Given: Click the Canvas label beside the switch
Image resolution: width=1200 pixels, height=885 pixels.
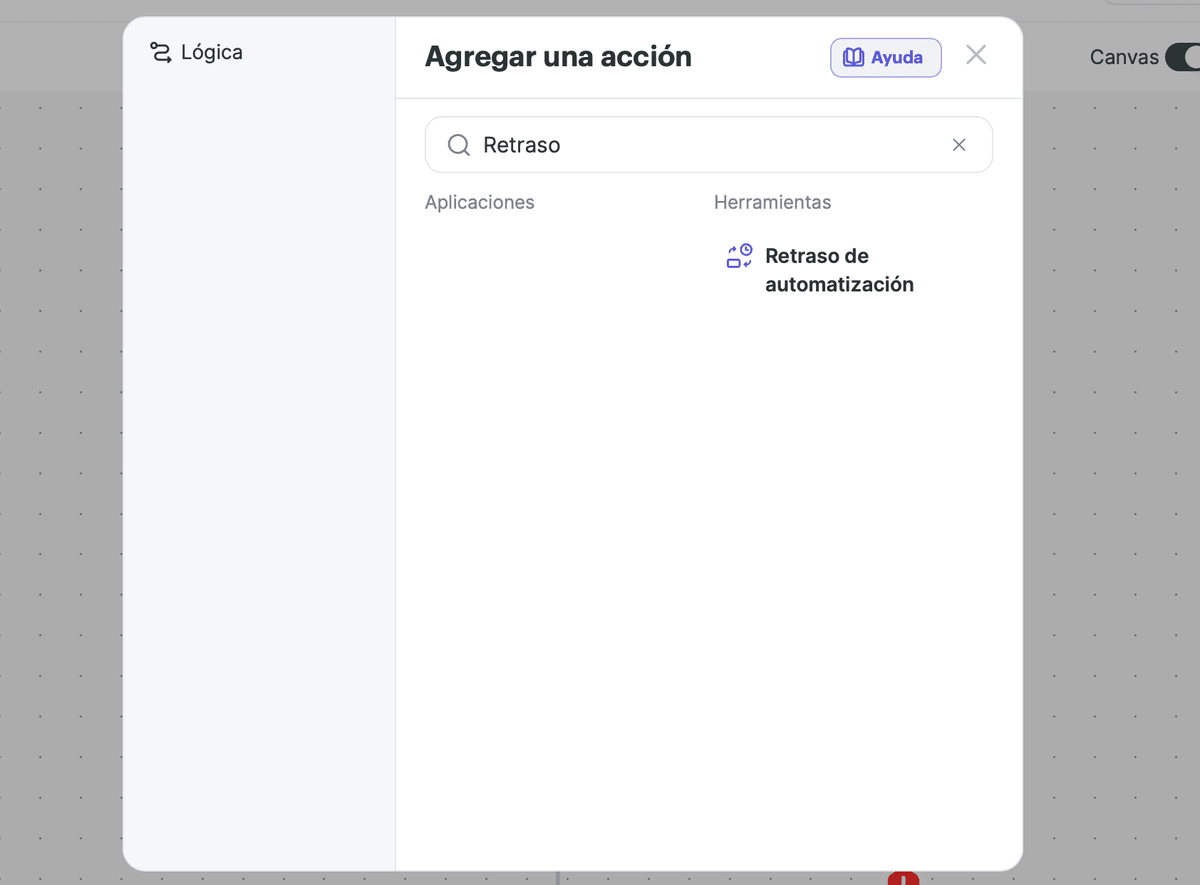Looking at the screenshot, I should (1124, 57).
